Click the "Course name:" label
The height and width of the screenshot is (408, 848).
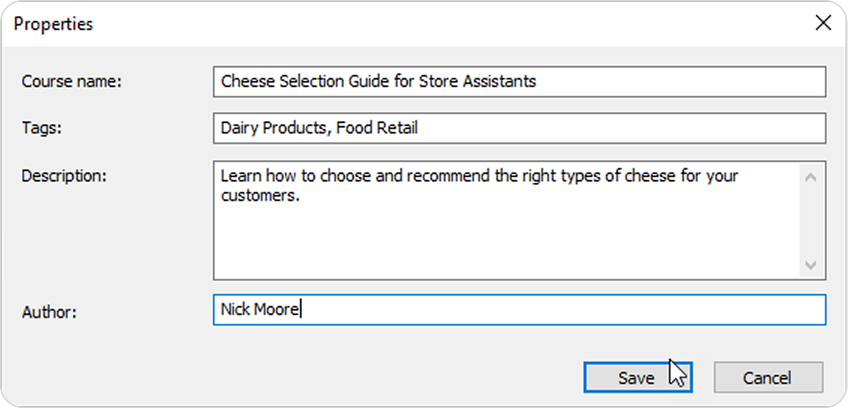click(x=71, y=81)
